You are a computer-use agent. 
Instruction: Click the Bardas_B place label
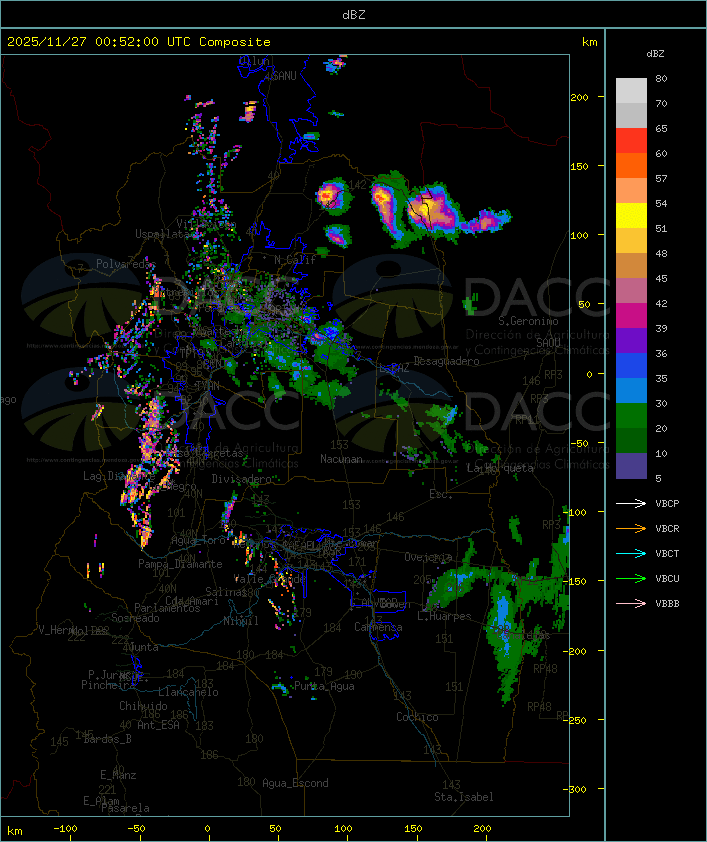click(107, 739)
